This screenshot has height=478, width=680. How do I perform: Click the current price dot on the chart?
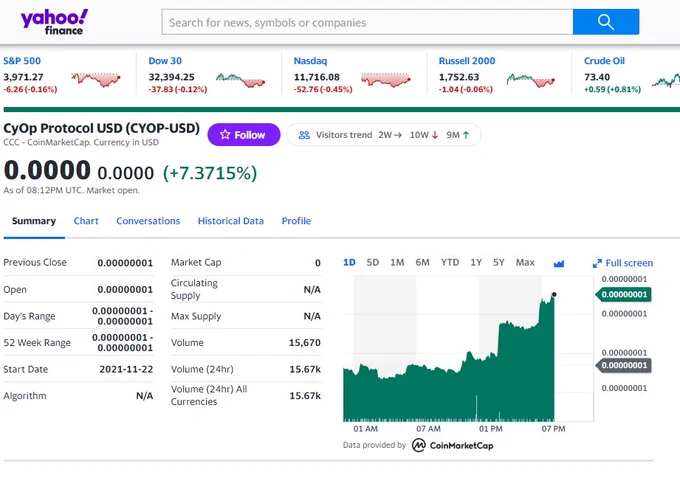[554, 295]
